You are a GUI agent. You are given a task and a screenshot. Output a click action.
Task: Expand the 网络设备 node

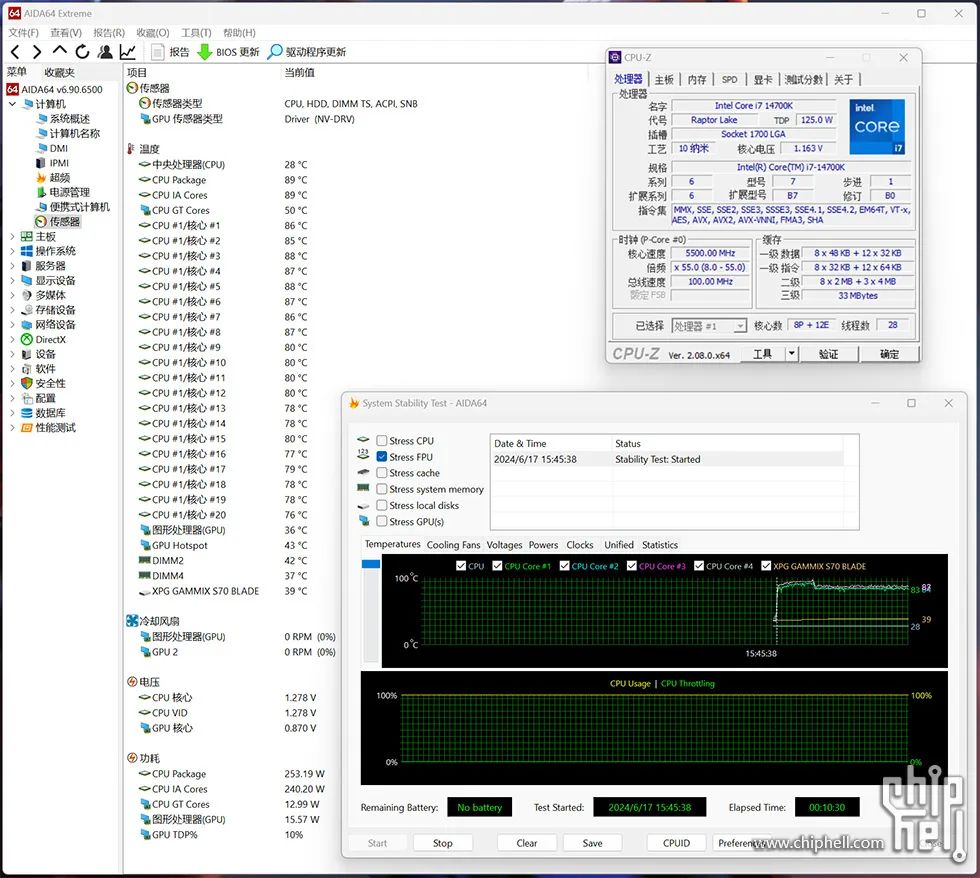tap(12, 324)
